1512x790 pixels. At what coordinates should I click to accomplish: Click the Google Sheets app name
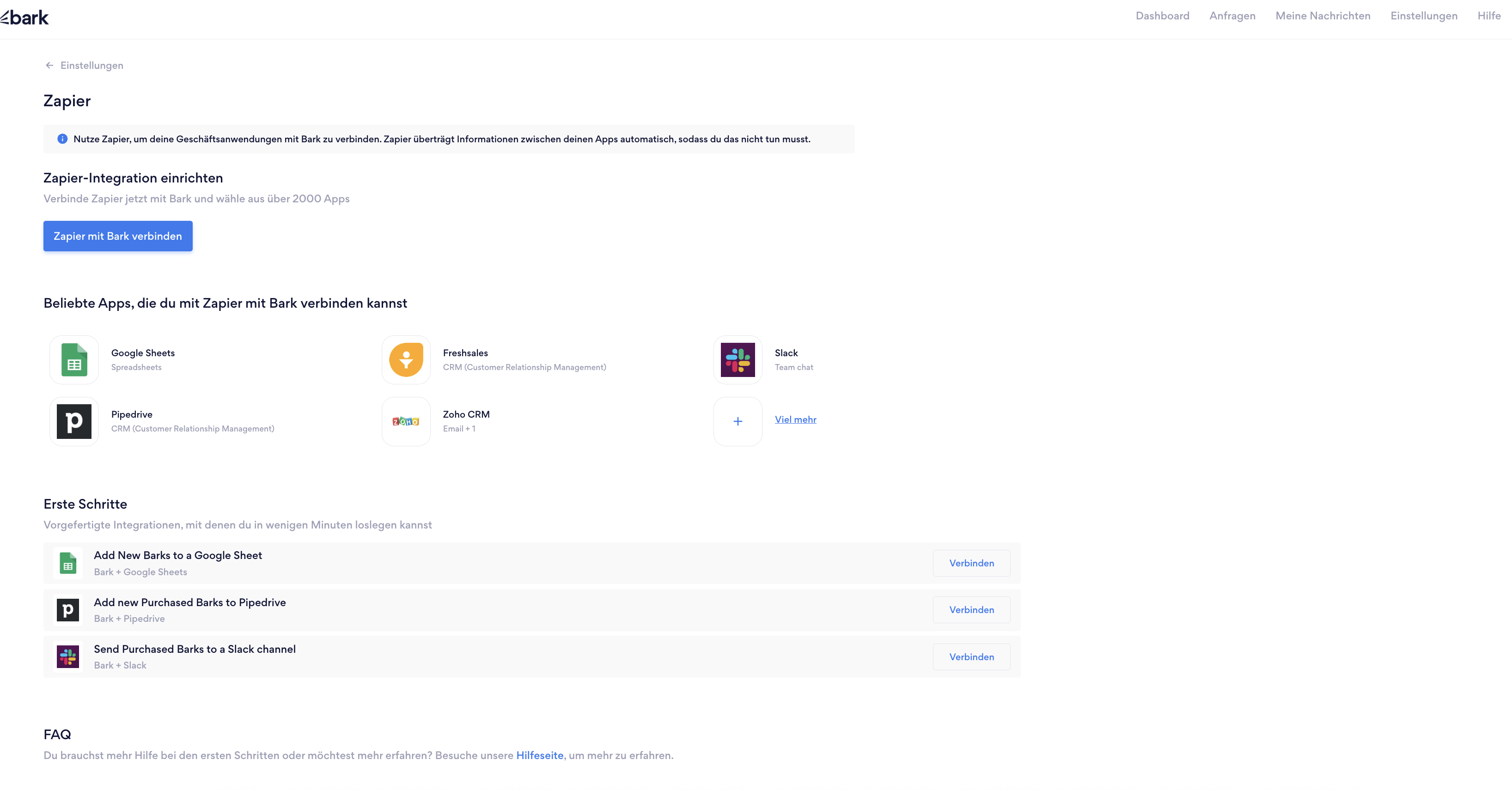click(143, 353)
